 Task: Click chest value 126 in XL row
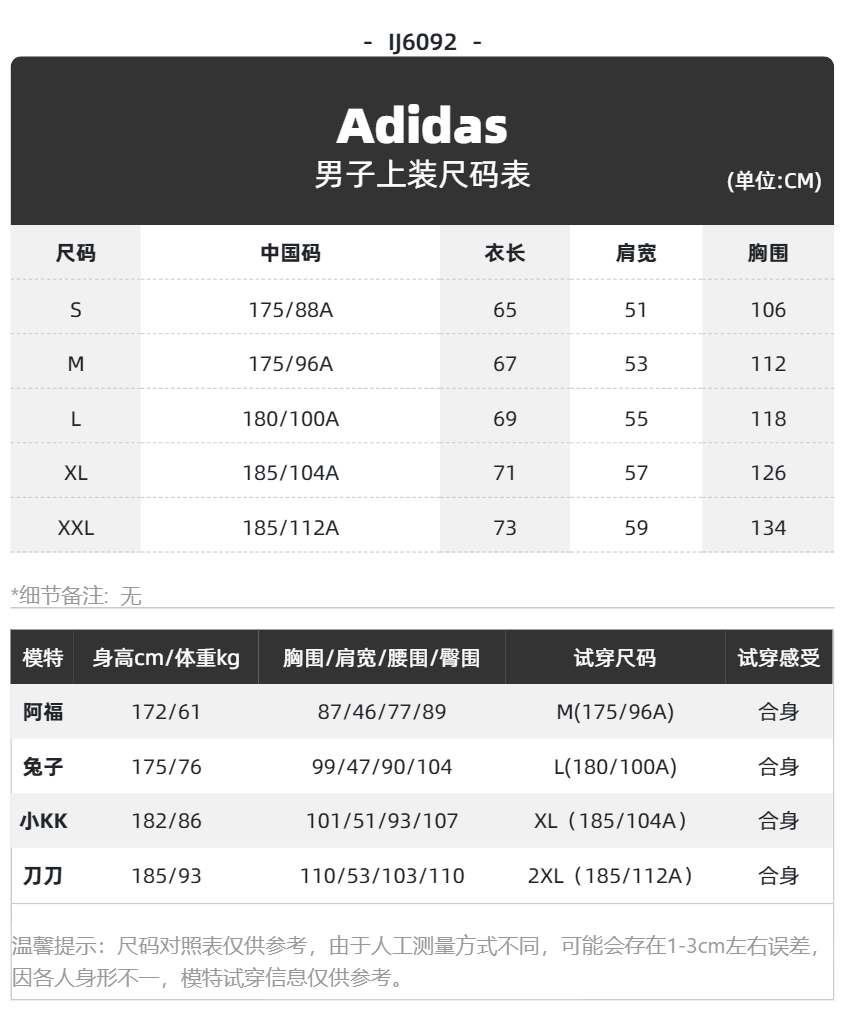(x=768, y=473)
